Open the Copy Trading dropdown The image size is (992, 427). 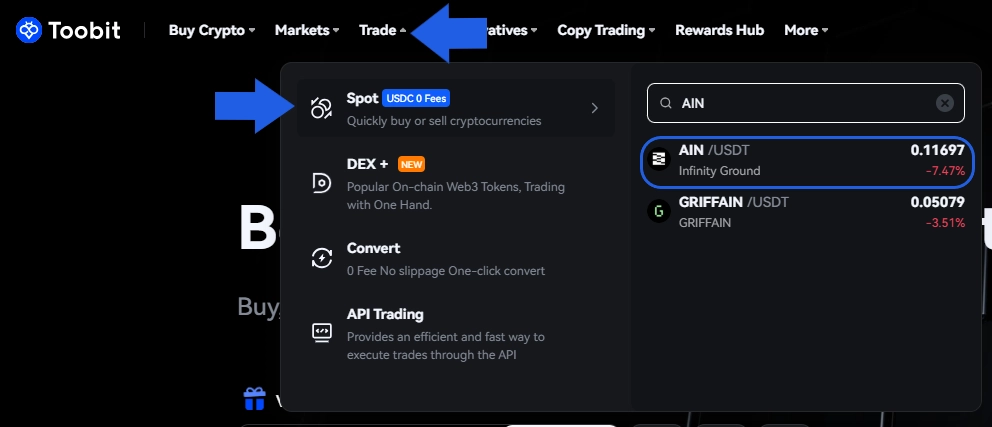click(605, 30)
